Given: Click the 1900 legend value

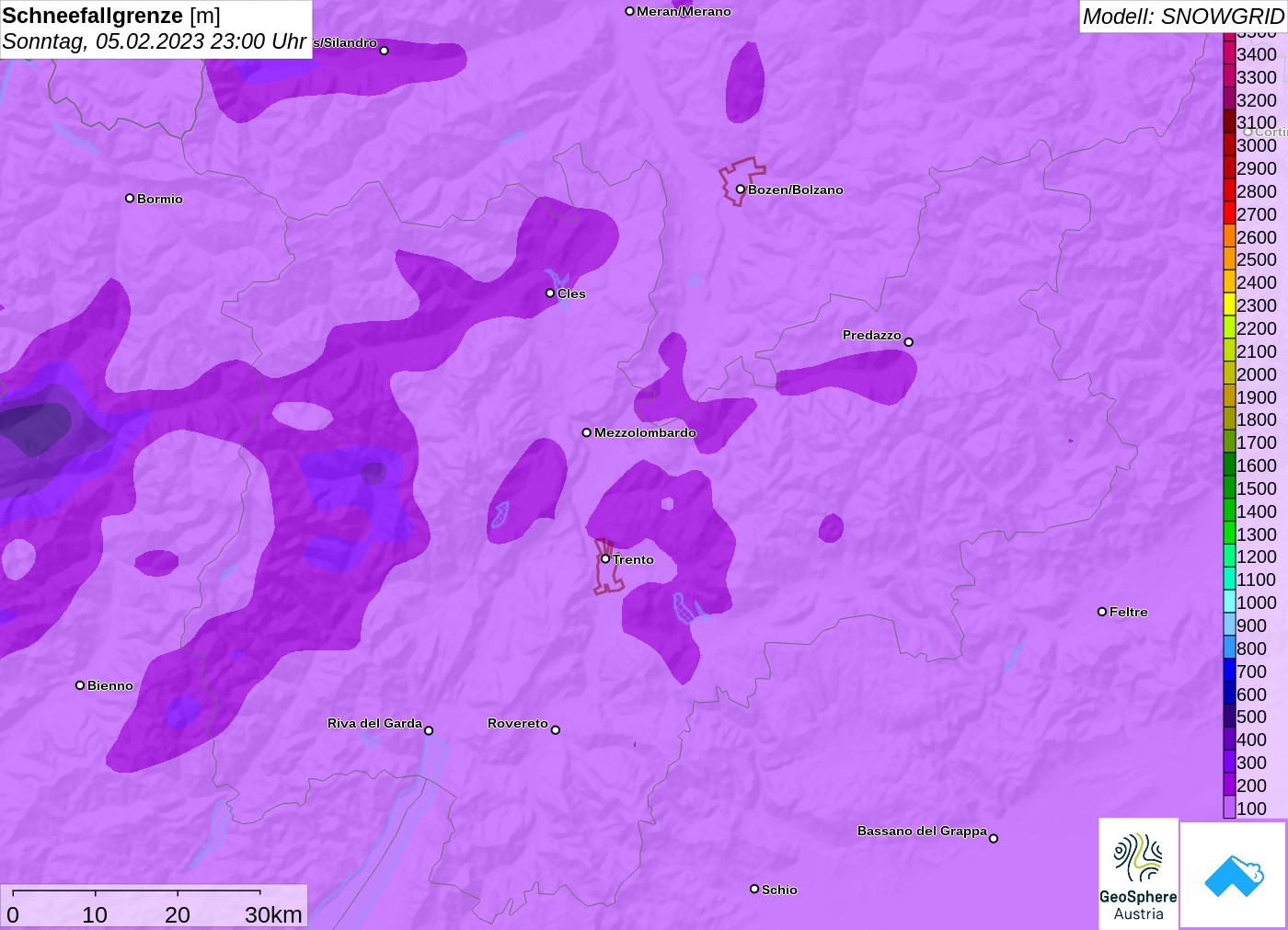Looking at the screenshot, I should [1257, 396].
